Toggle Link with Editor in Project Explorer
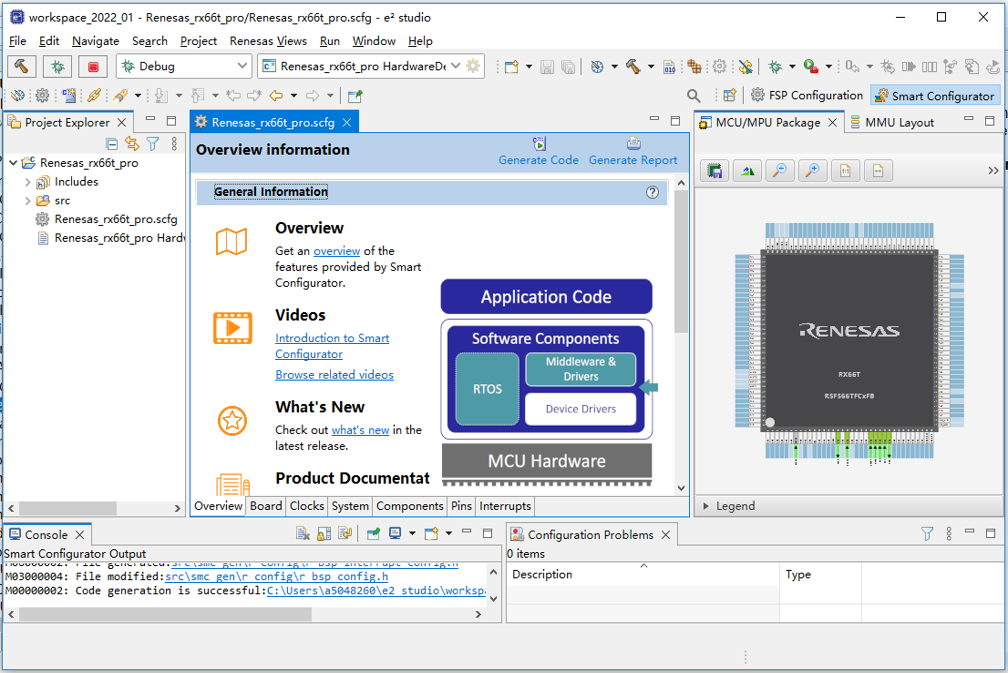Screen dimensions: 1008x673 pyautogui.click(x=132, y=144)
